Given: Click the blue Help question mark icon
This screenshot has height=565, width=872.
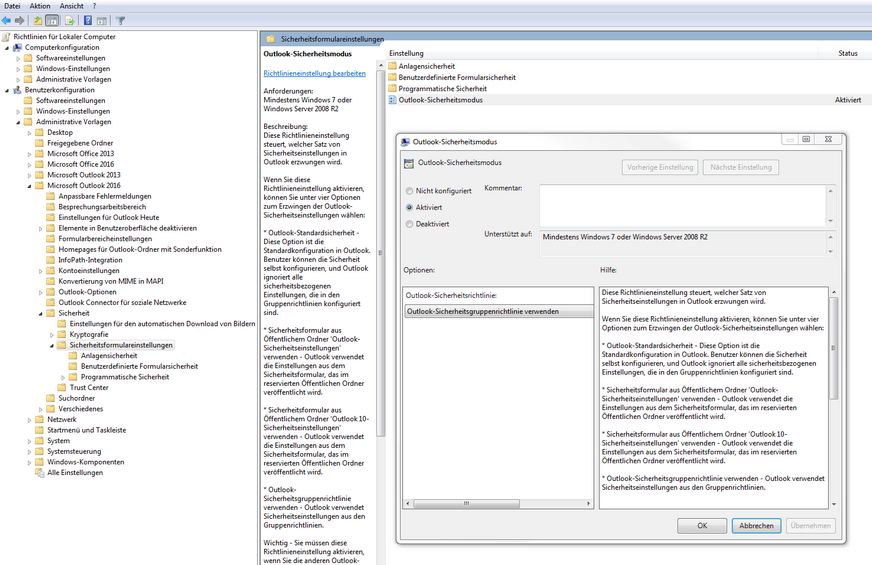Looking at the screenshot, I should pyautogui.click(x=88, y=21).
